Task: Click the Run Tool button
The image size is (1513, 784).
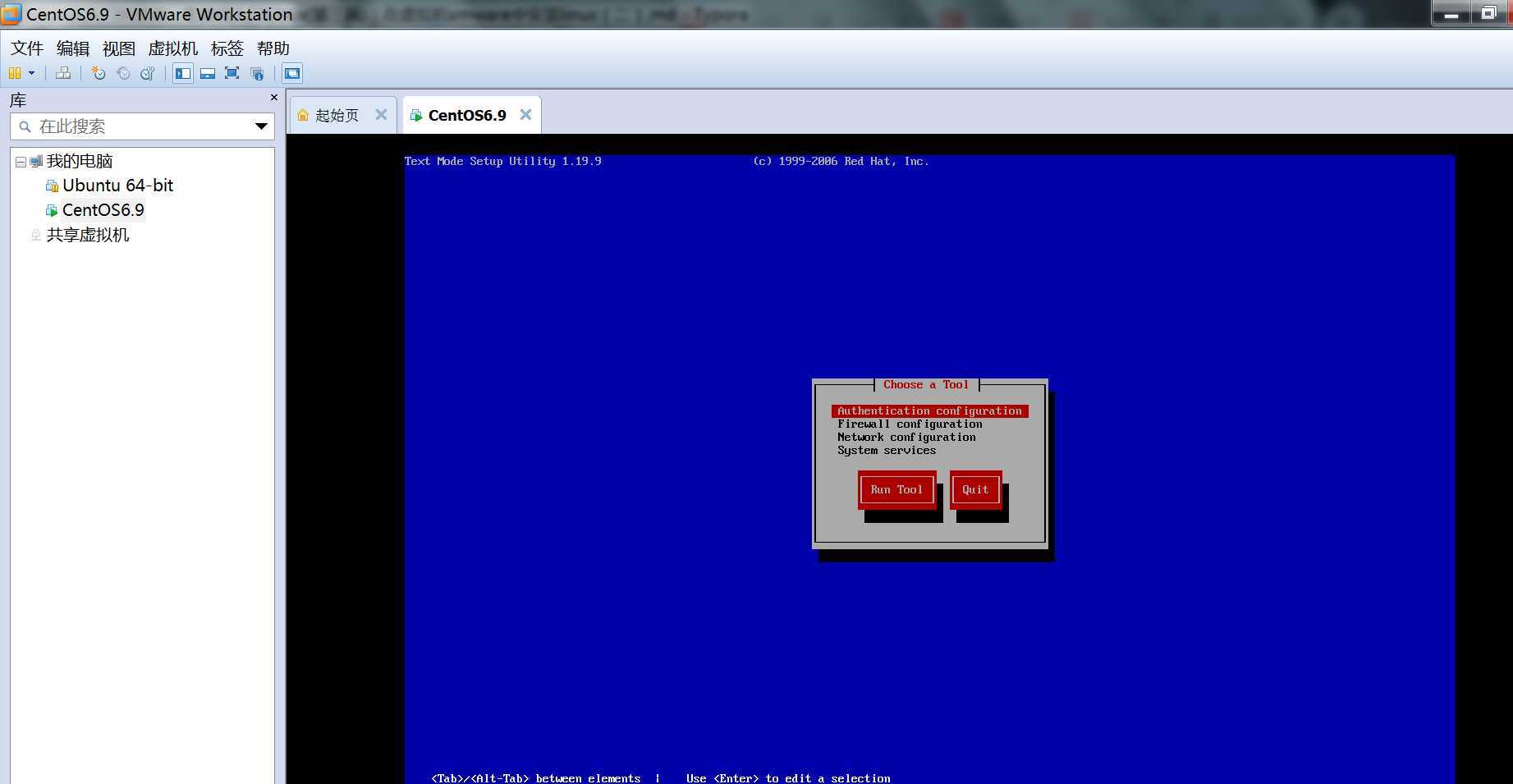Action: pos(896,489)
